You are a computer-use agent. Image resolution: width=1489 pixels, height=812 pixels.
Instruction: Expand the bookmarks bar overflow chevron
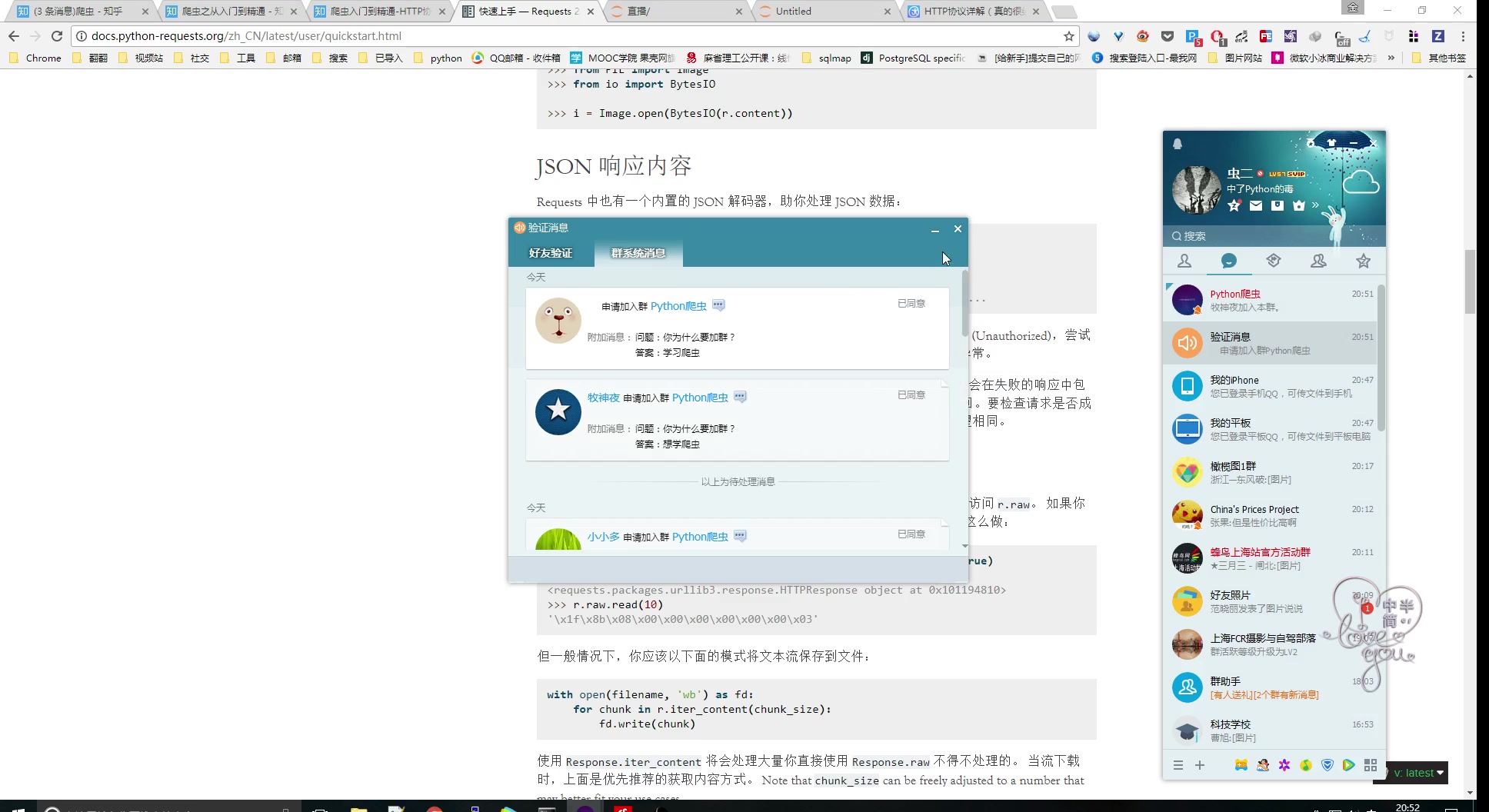tap(1391, 58)
